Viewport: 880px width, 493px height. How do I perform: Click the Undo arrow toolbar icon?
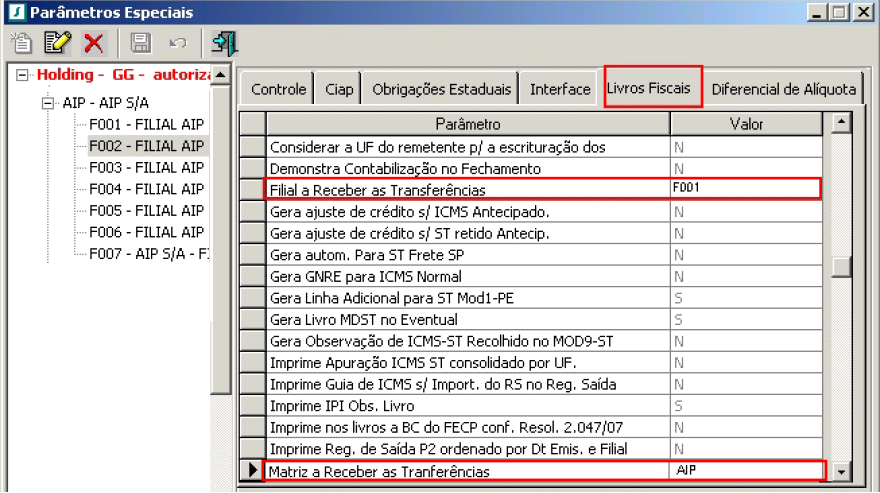point(178,43)
